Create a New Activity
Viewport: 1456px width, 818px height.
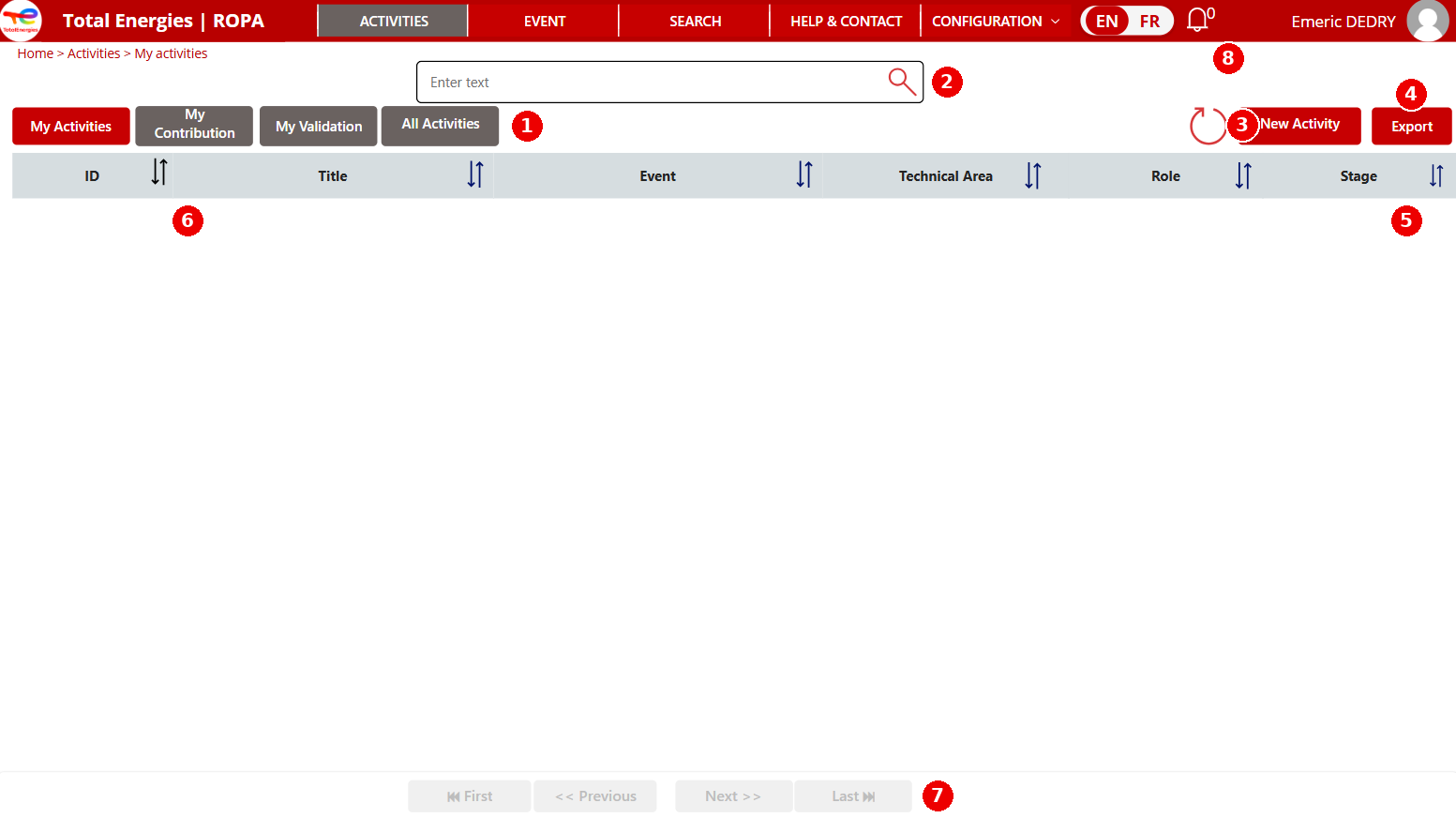pyautogui.click(x=1299, y=126)
